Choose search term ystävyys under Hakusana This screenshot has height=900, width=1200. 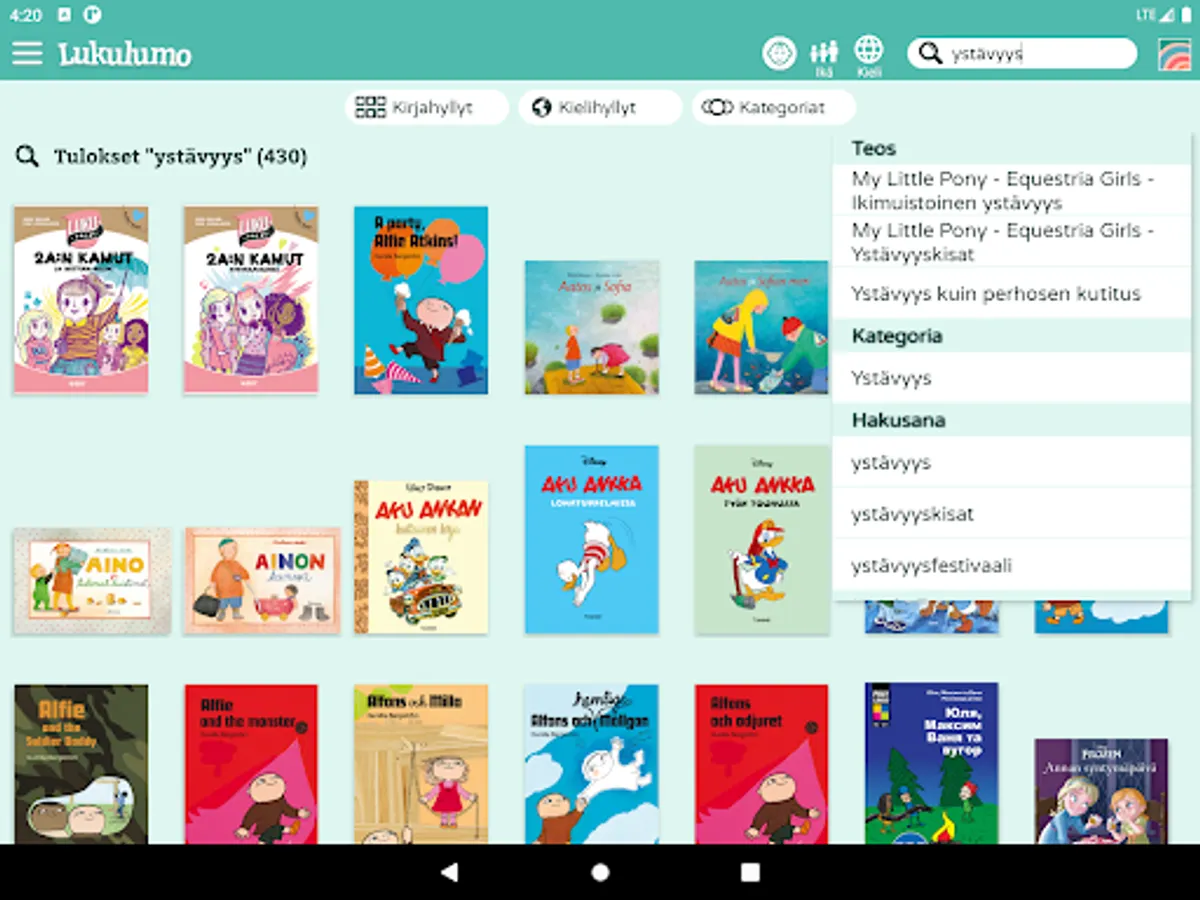(1012, 462)
